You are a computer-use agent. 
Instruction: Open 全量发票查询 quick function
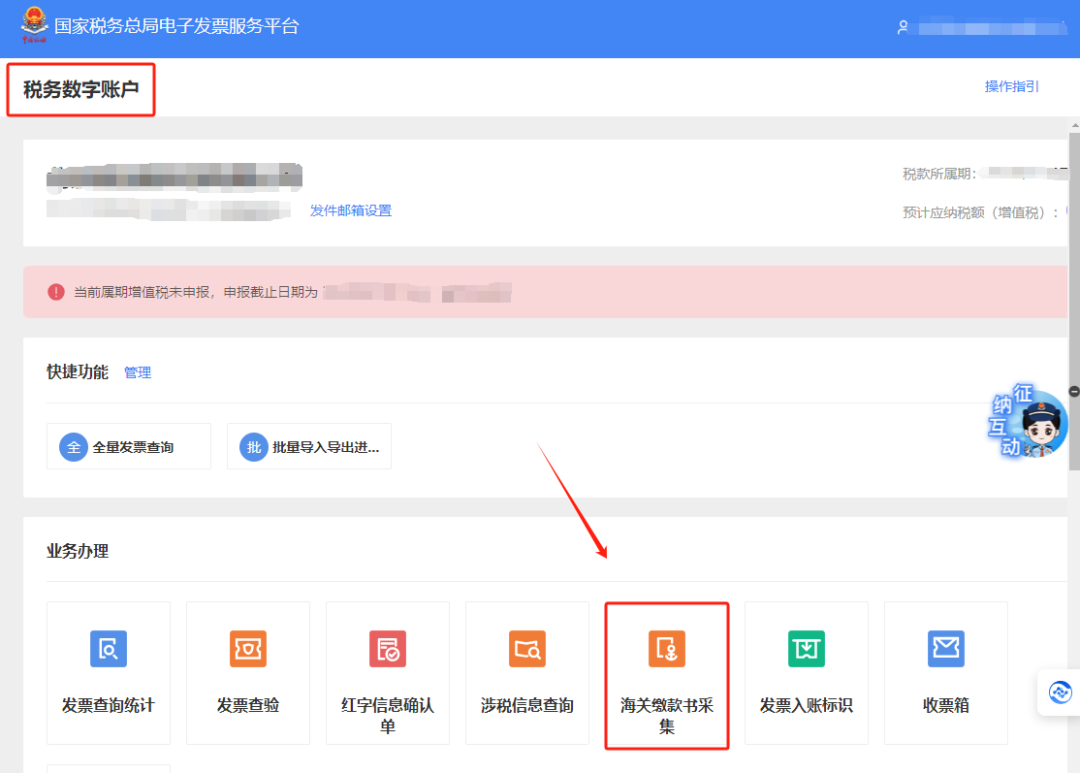(x=129, y=446)
